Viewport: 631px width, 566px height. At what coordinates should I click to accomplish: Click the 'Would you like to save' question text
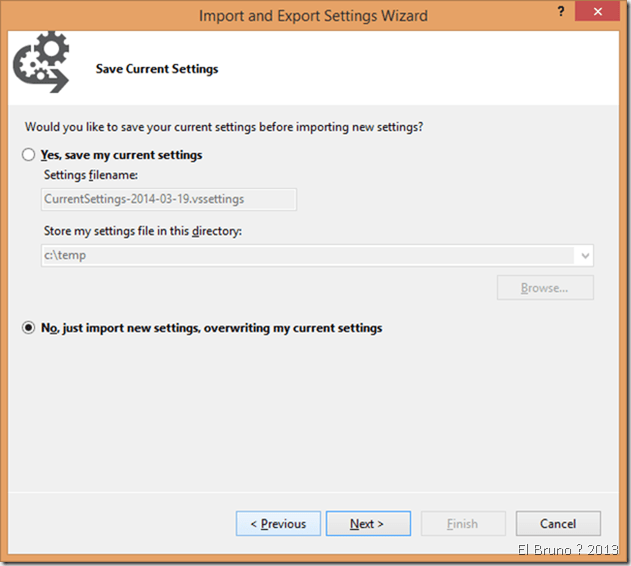pos(222,127)
